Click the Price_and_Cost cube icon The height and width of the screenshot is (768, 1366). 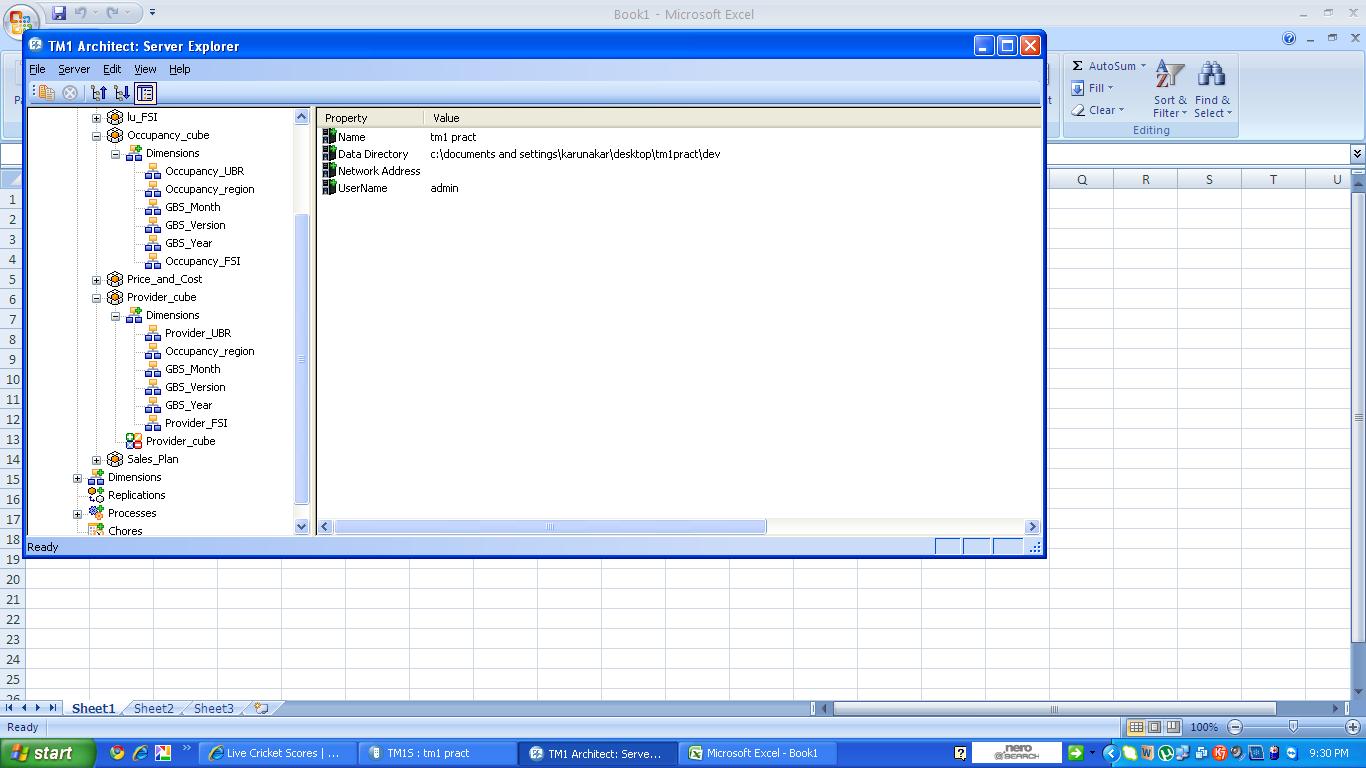point(115,279)
